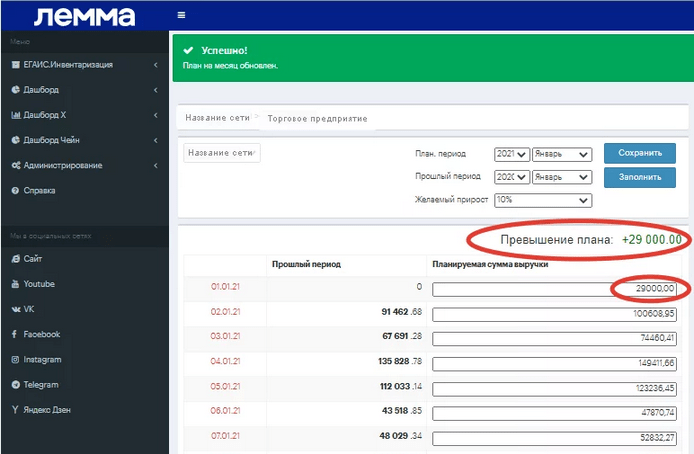Click the Дашборд Чейн pie icon
Screen dimensions: 694x454
[x=15, y=140]
